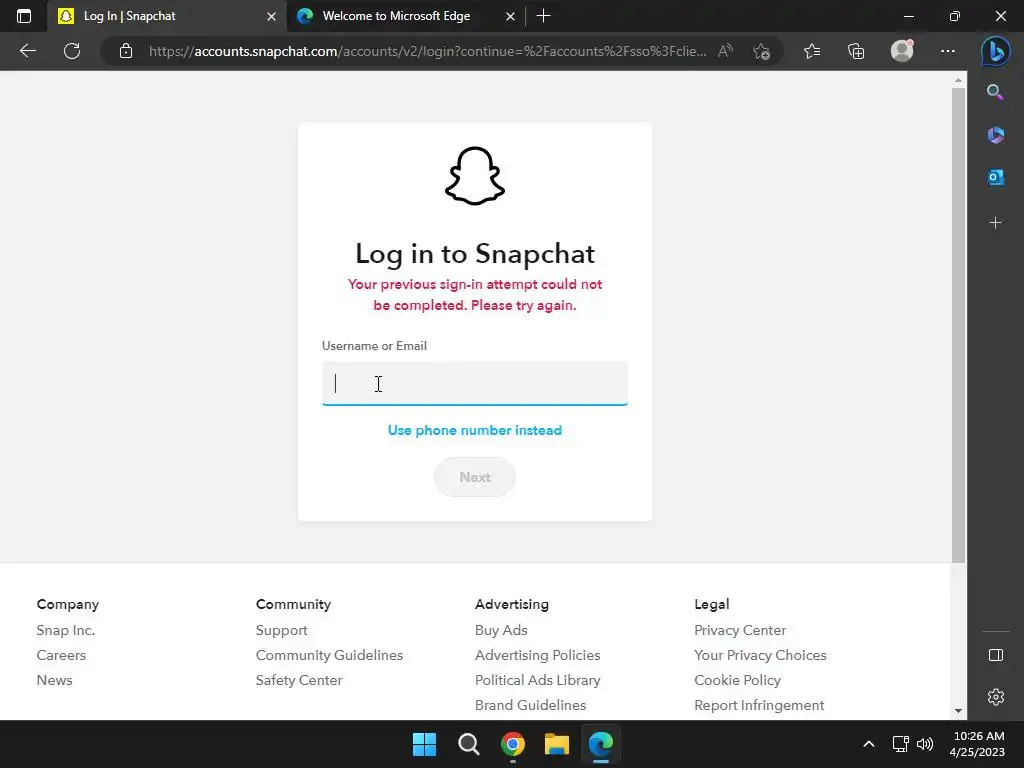Open the browser profile avatar
Screen dimensions: 1024x768
(x=902, y=51)
